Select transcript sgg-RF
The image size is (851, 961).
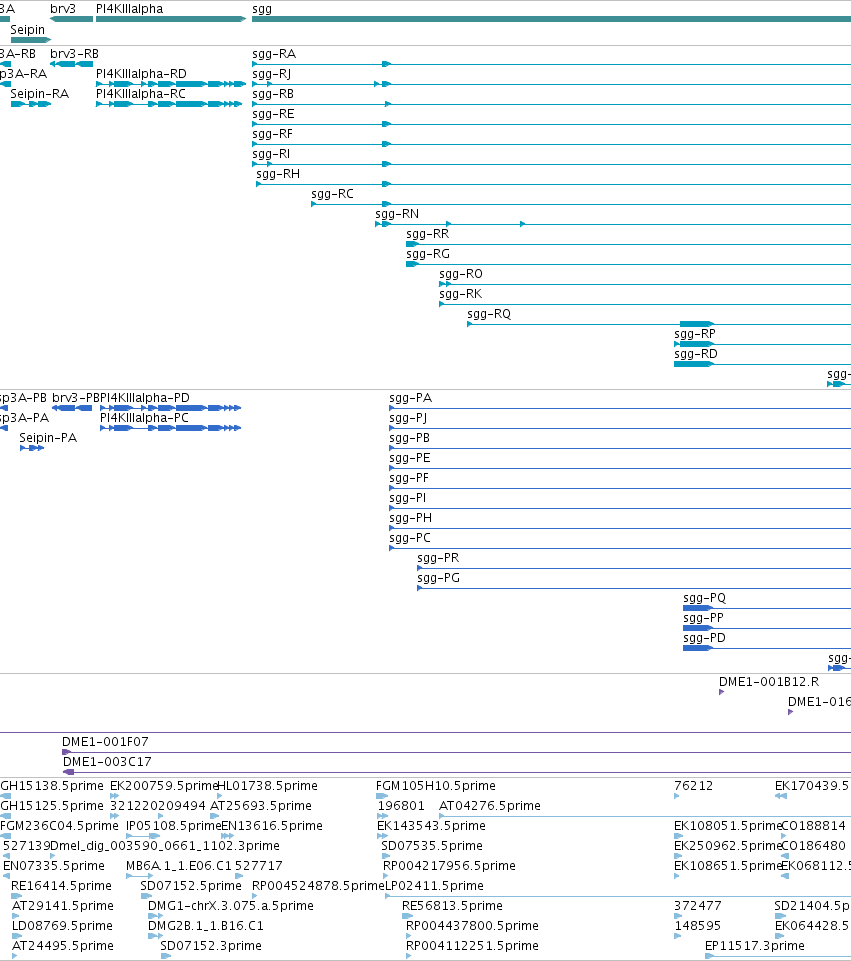[x=272, y=134]
